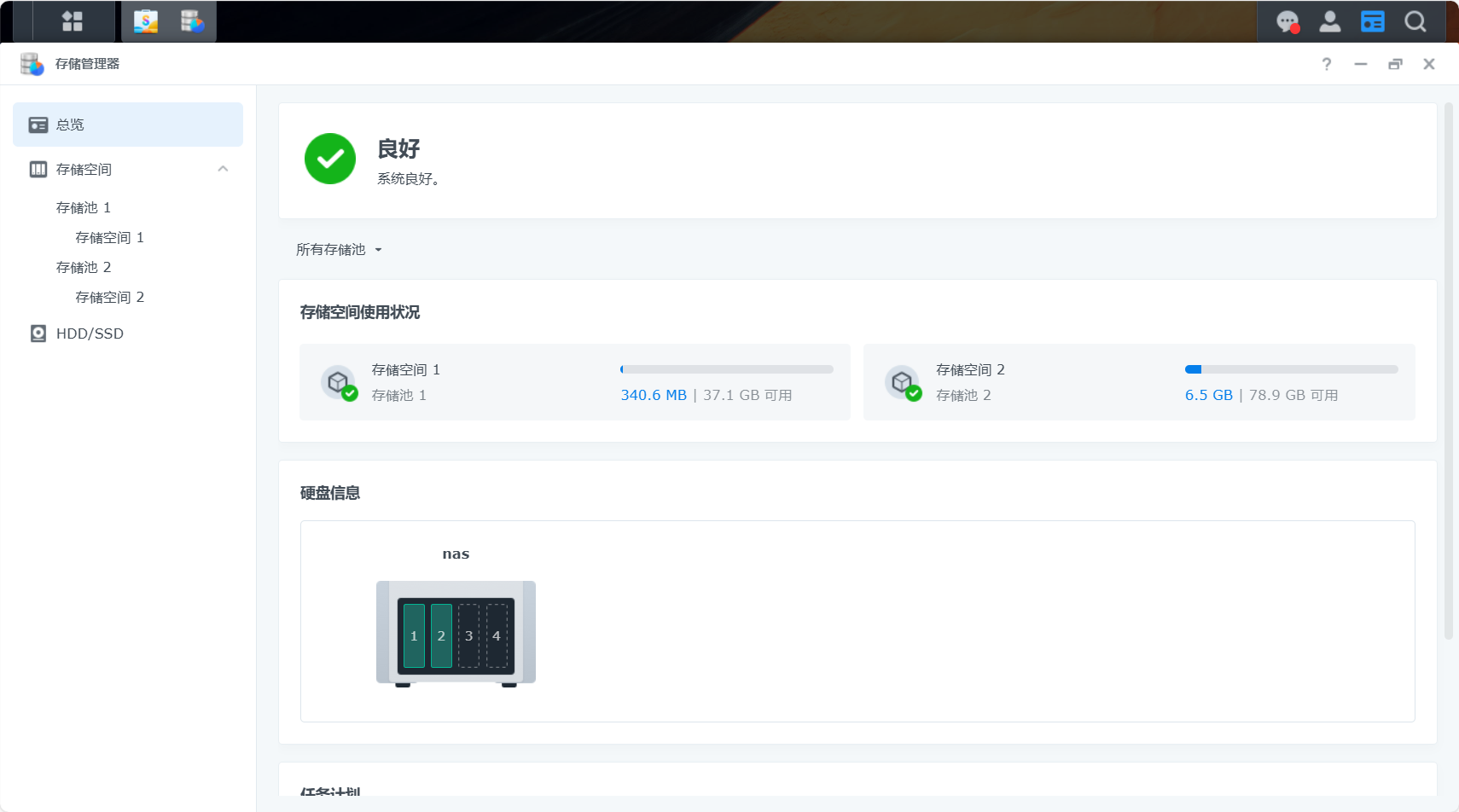Open the user account options icon
1459x812 pixels.
pyautogui.click(x=1329, y=21)
